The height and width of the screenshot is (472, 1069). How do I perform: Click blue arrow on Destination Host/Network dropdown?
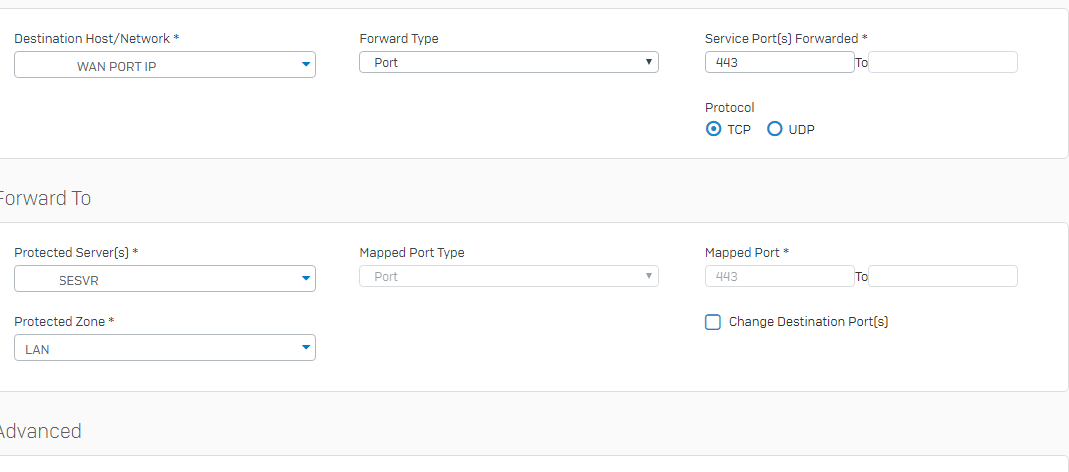(306, 65)
